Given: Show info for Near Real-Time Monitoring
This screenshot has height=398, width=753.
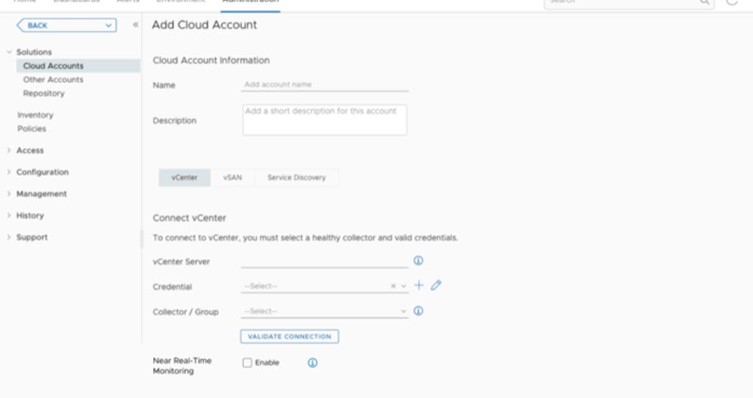Looking at the screenshot, I should (313, 363).
